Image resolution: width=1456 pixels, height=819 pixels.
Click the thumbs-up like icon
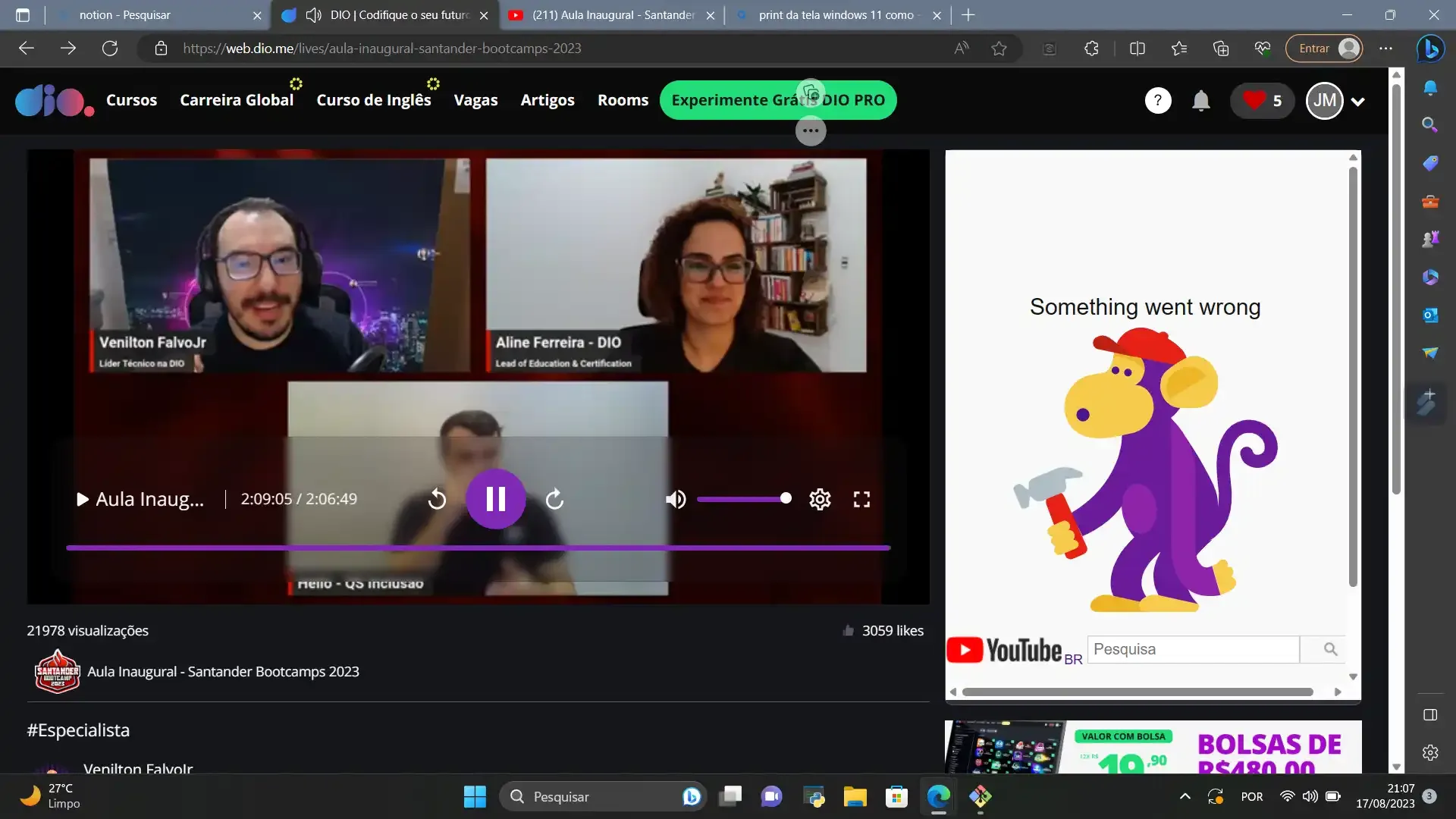848,630
